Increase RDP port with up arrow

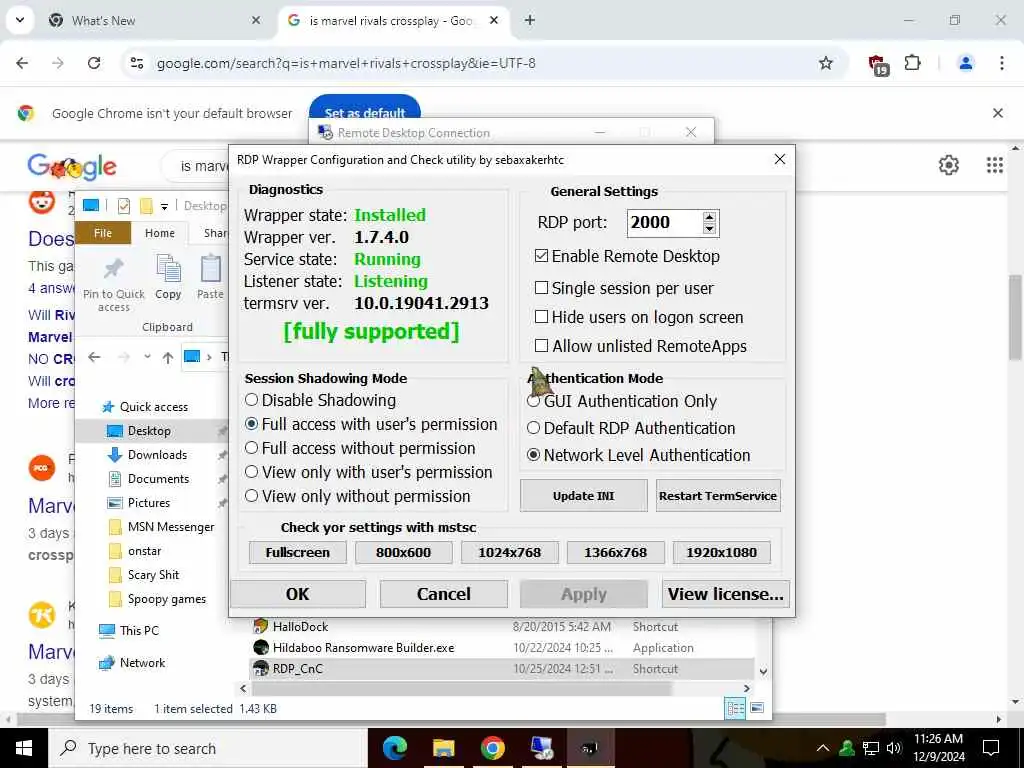(x=709, y=217)
